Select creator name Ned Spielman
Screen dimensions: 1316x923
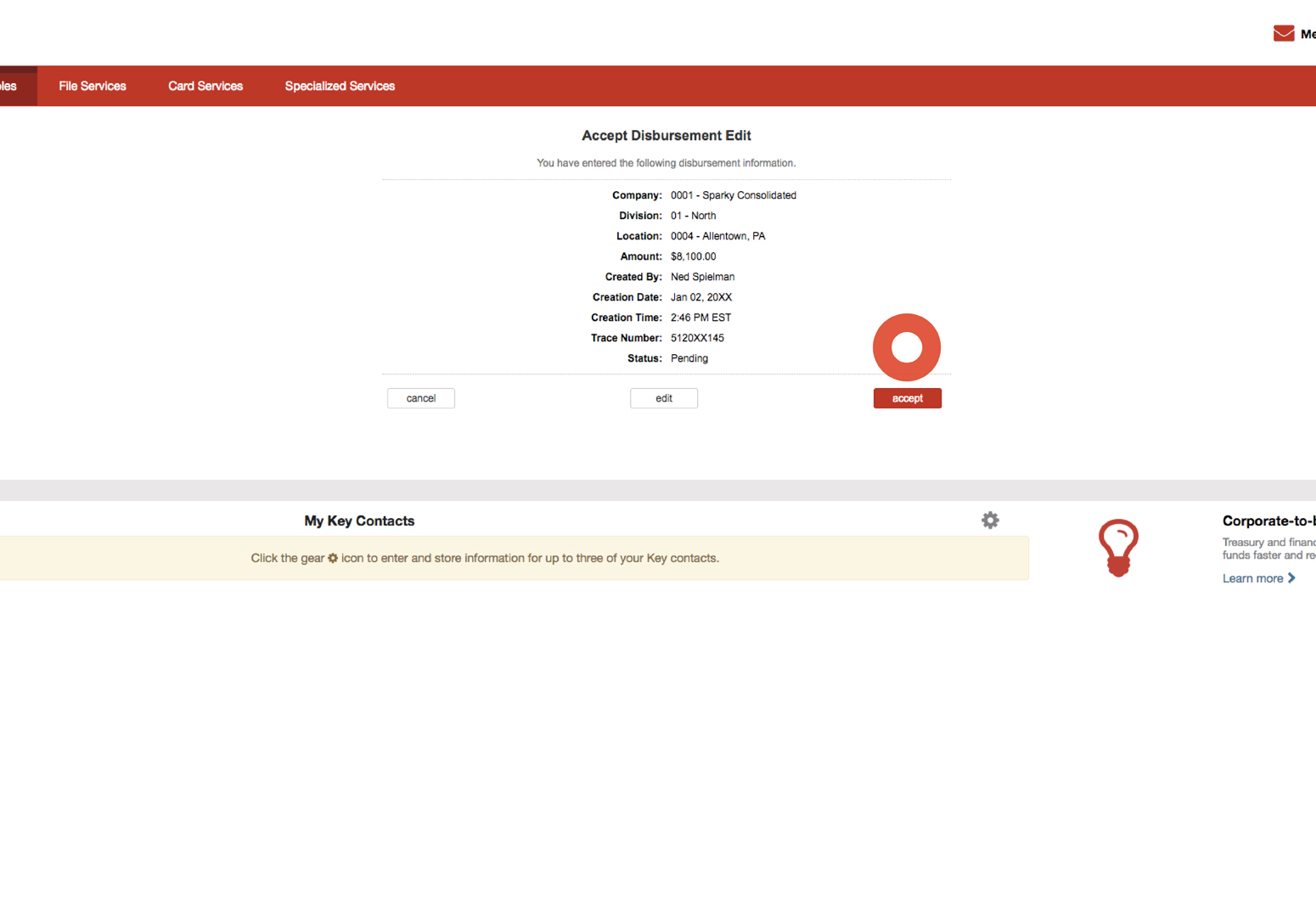tap(703, 277)
